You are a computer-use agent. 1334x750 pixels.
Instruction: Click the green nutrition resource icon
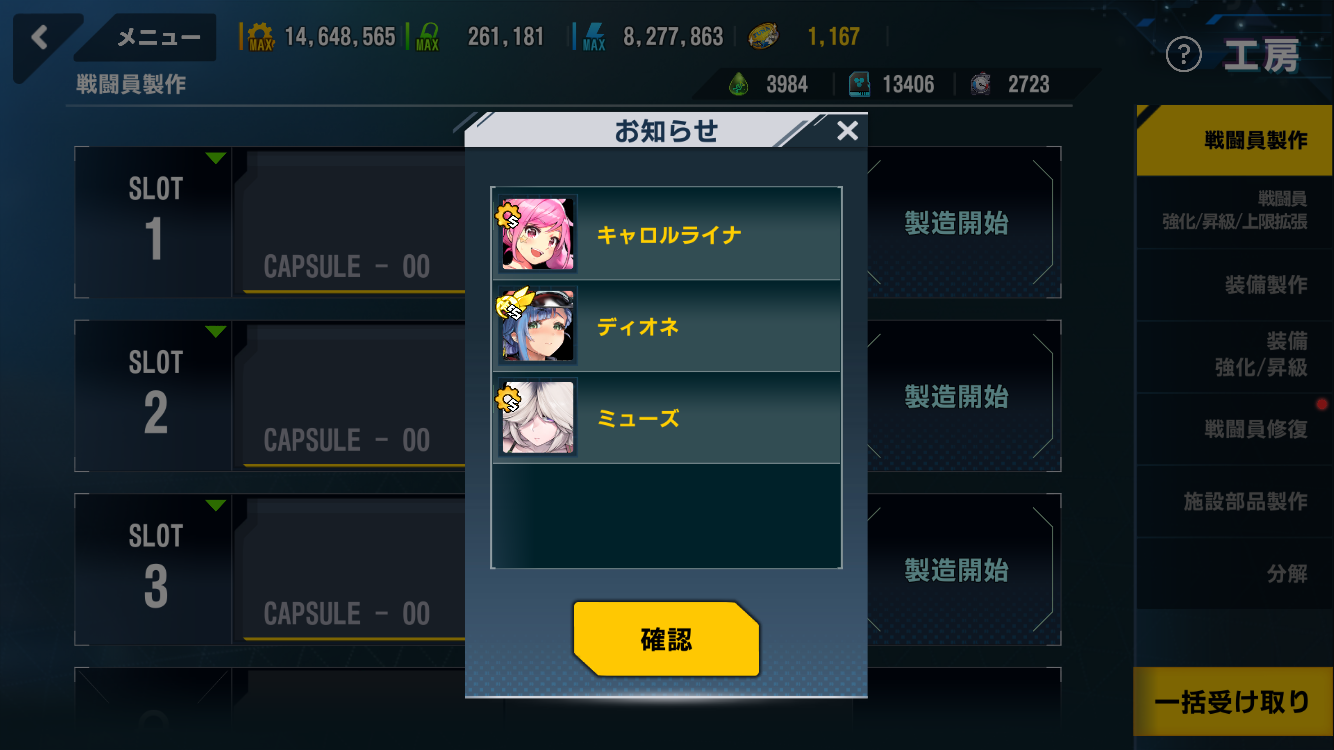426,37
